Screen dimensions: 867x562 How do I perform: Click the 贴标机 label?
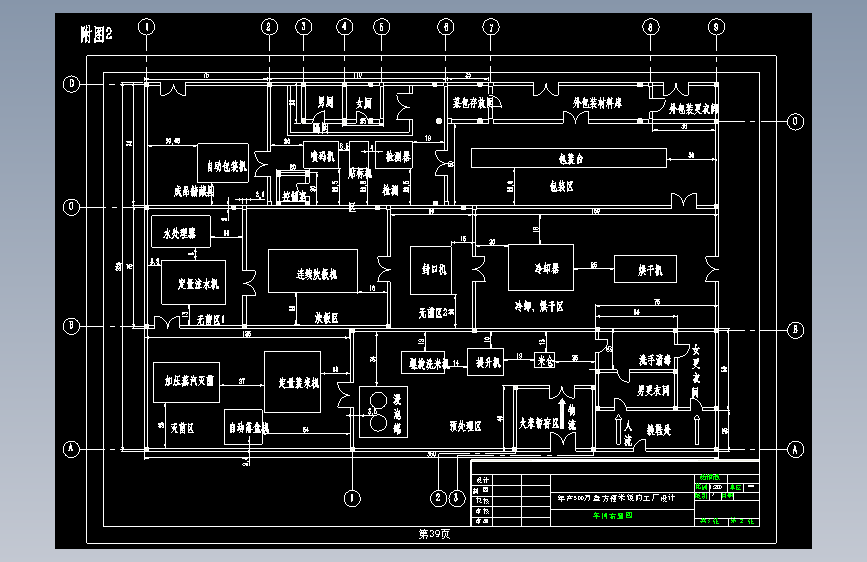point(360,174)
